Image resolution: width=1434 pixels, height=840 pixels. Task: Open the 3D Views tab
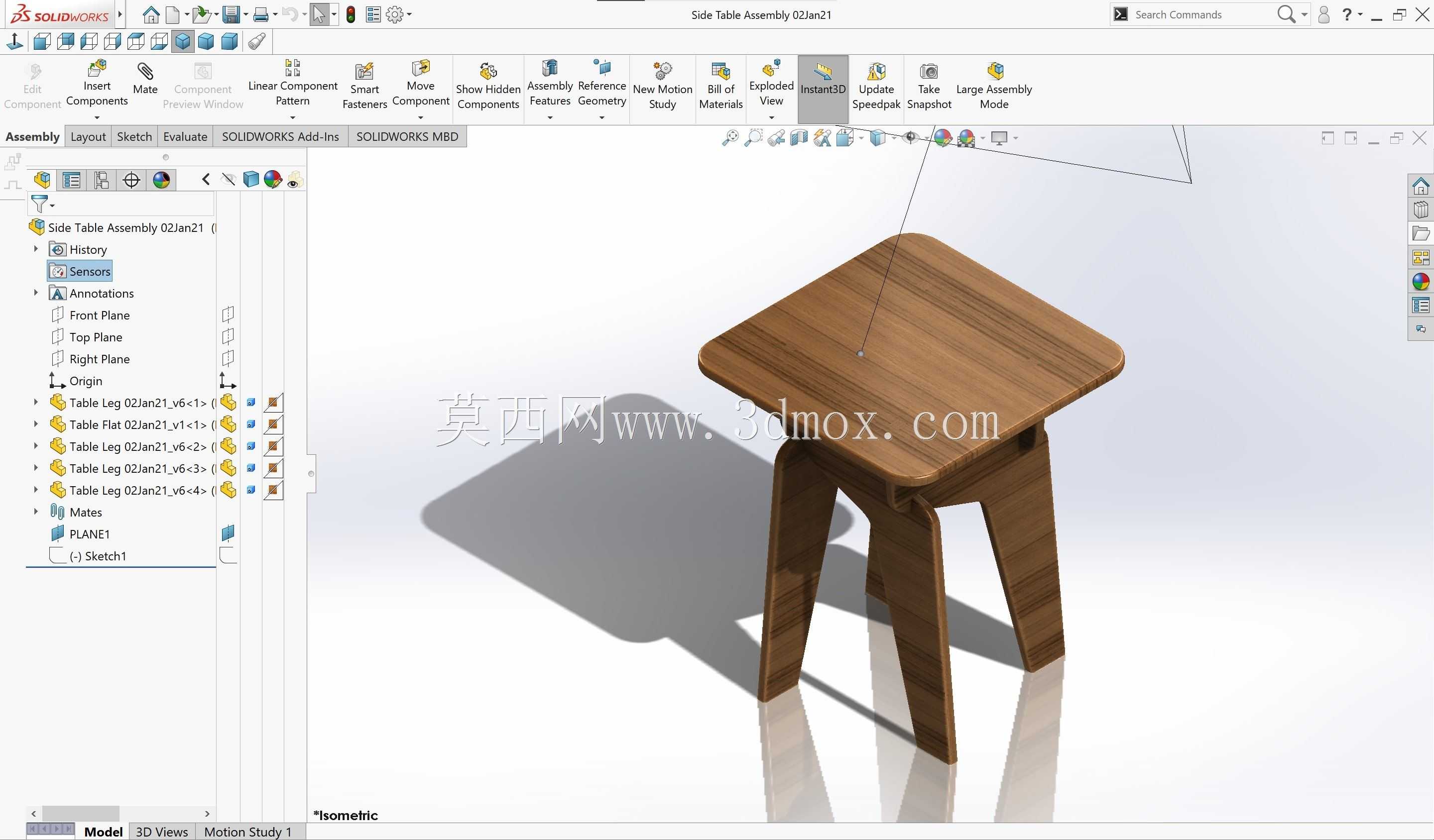tap(162, 832)
